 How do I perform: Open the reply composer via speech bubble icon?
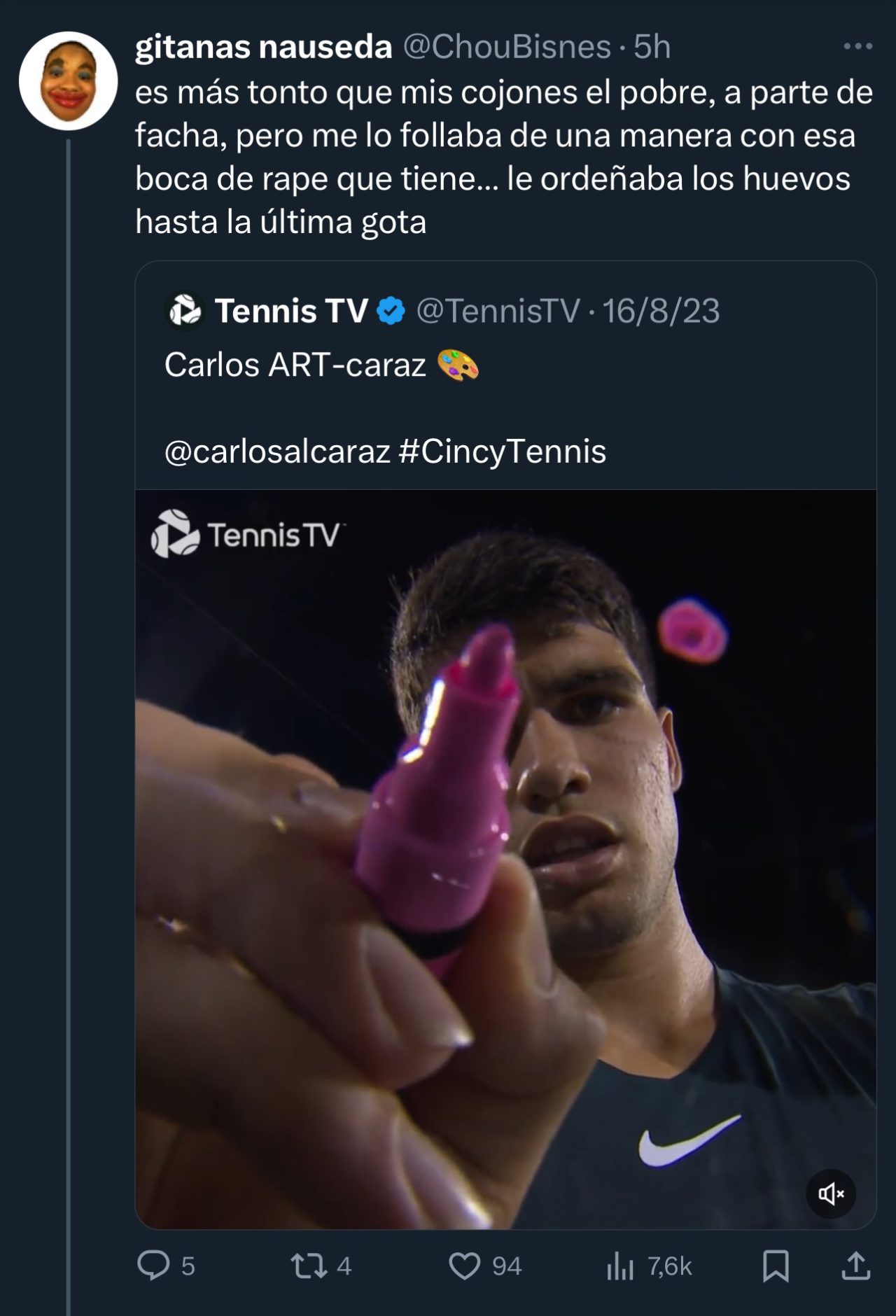point(153,1265)
